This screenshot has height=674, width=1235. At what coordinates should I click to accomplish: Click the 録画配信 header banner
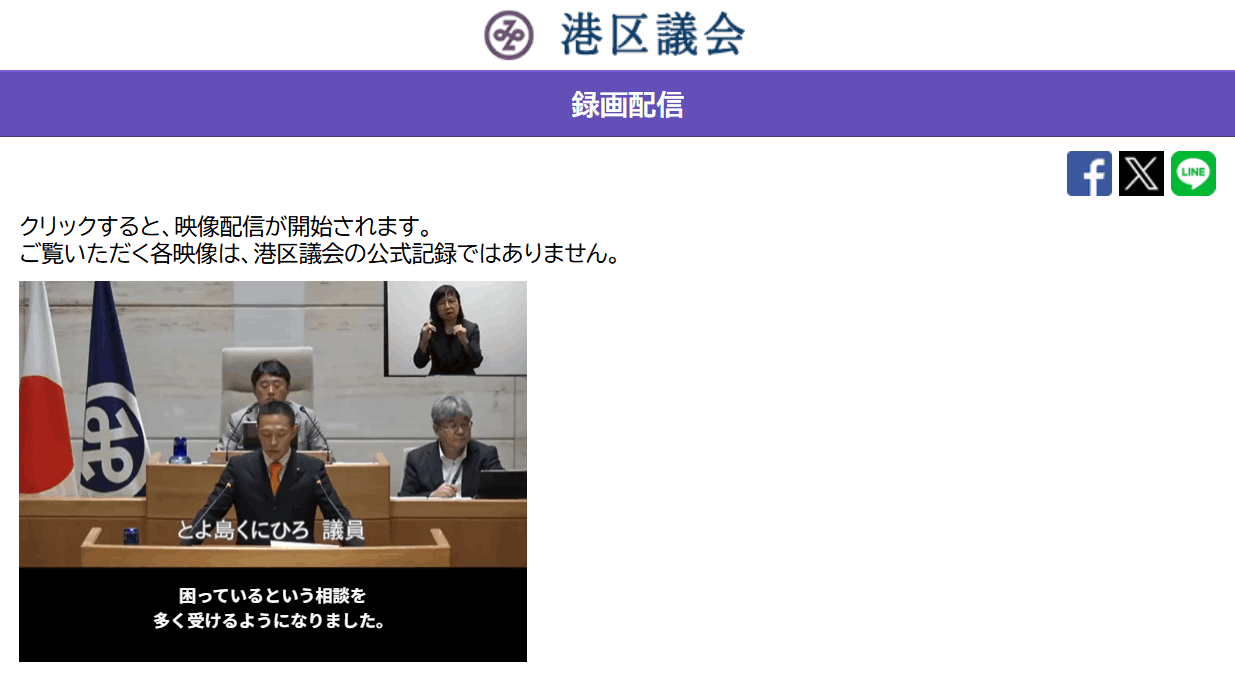point(618,104)
